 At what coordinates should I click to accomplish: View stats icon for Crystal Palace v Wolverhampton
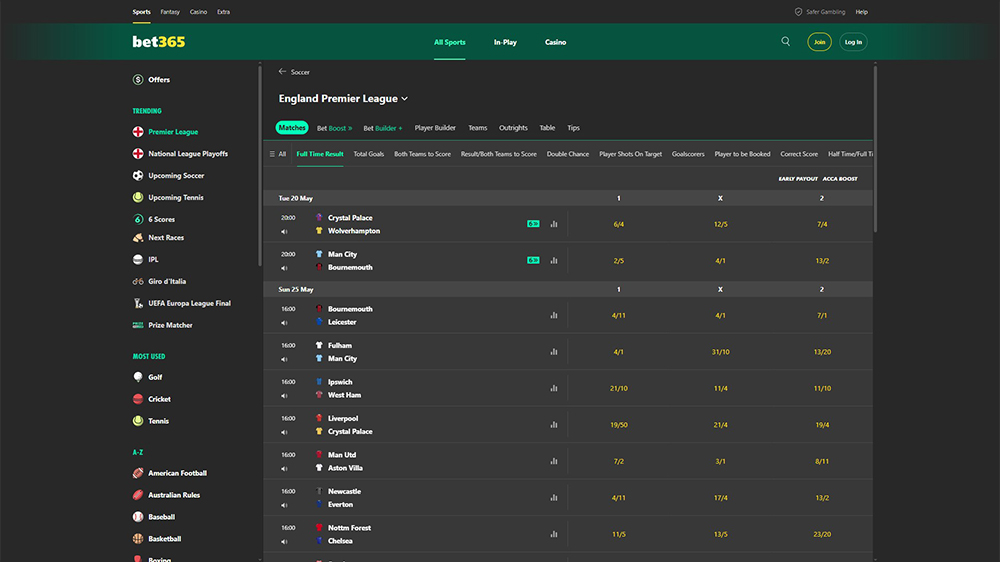(554, 224)
